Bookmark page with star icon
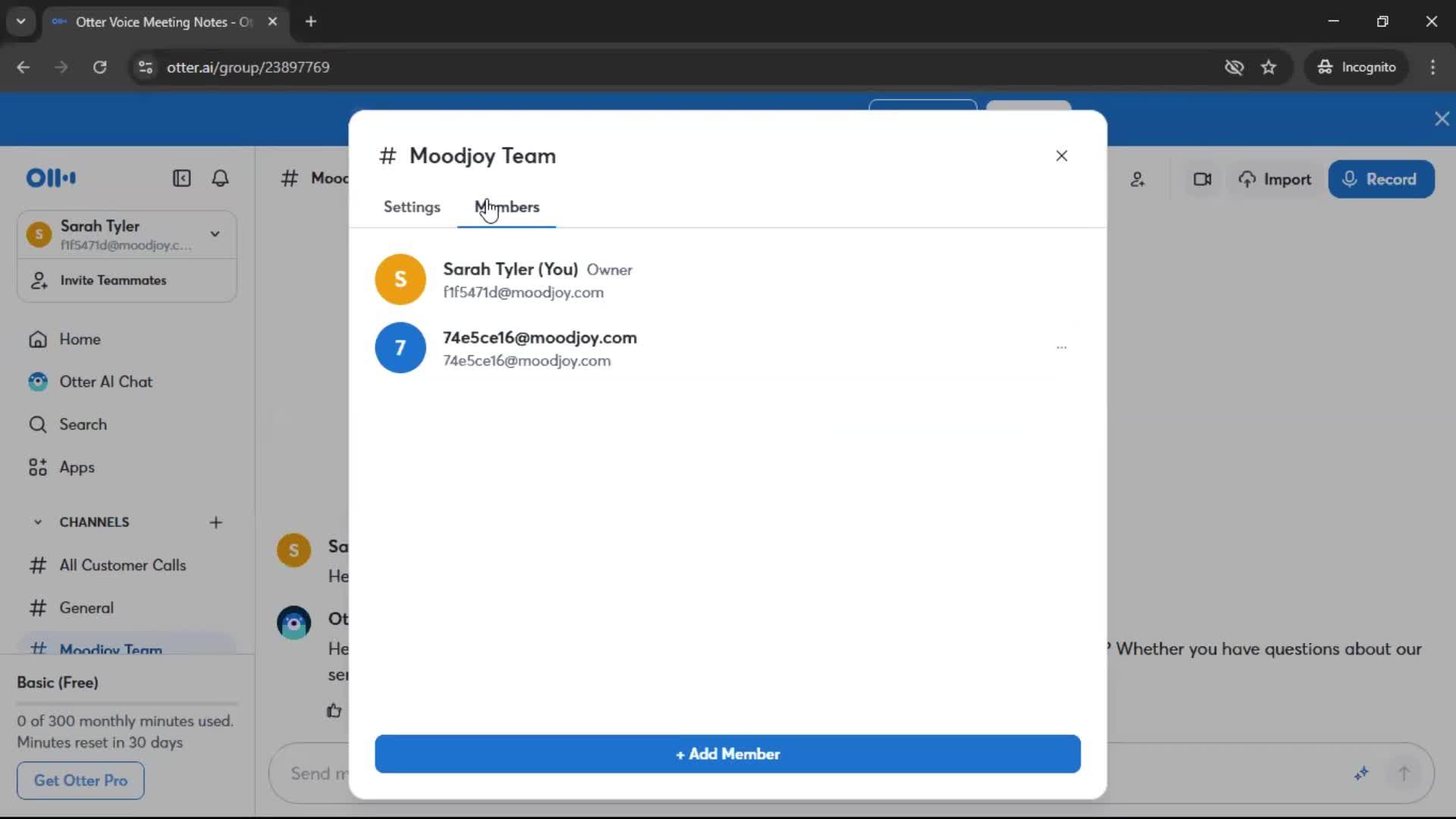Screen dimensions: 1456x819 click(1269, 67)
